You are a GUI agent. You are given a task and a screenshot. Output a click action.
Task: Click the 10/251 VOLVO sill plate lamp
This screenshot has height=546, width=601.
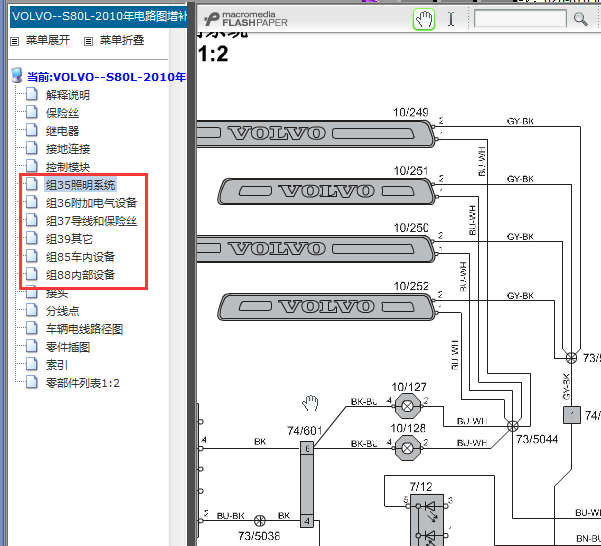327,191
